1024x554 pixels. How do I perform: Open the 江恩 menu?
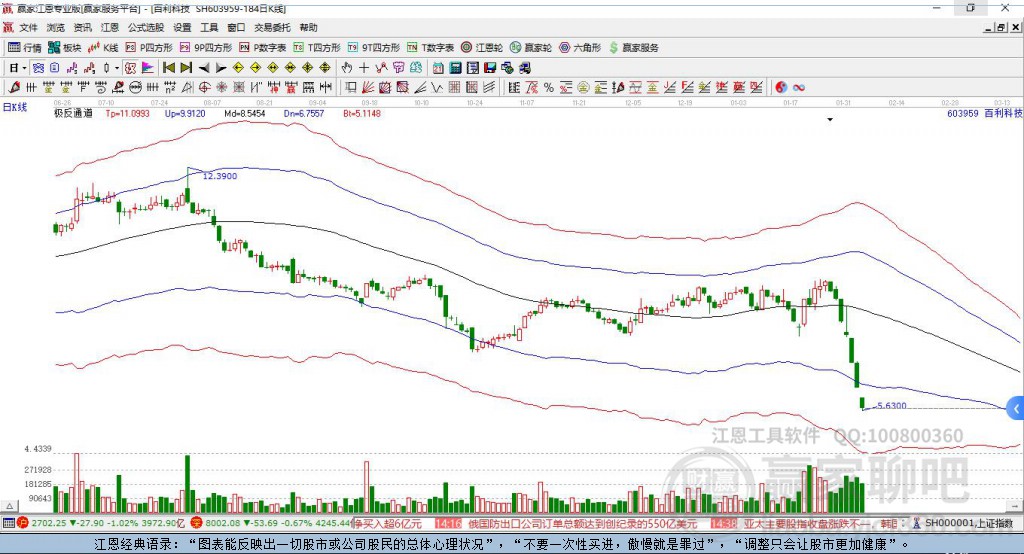pos(110,27)
